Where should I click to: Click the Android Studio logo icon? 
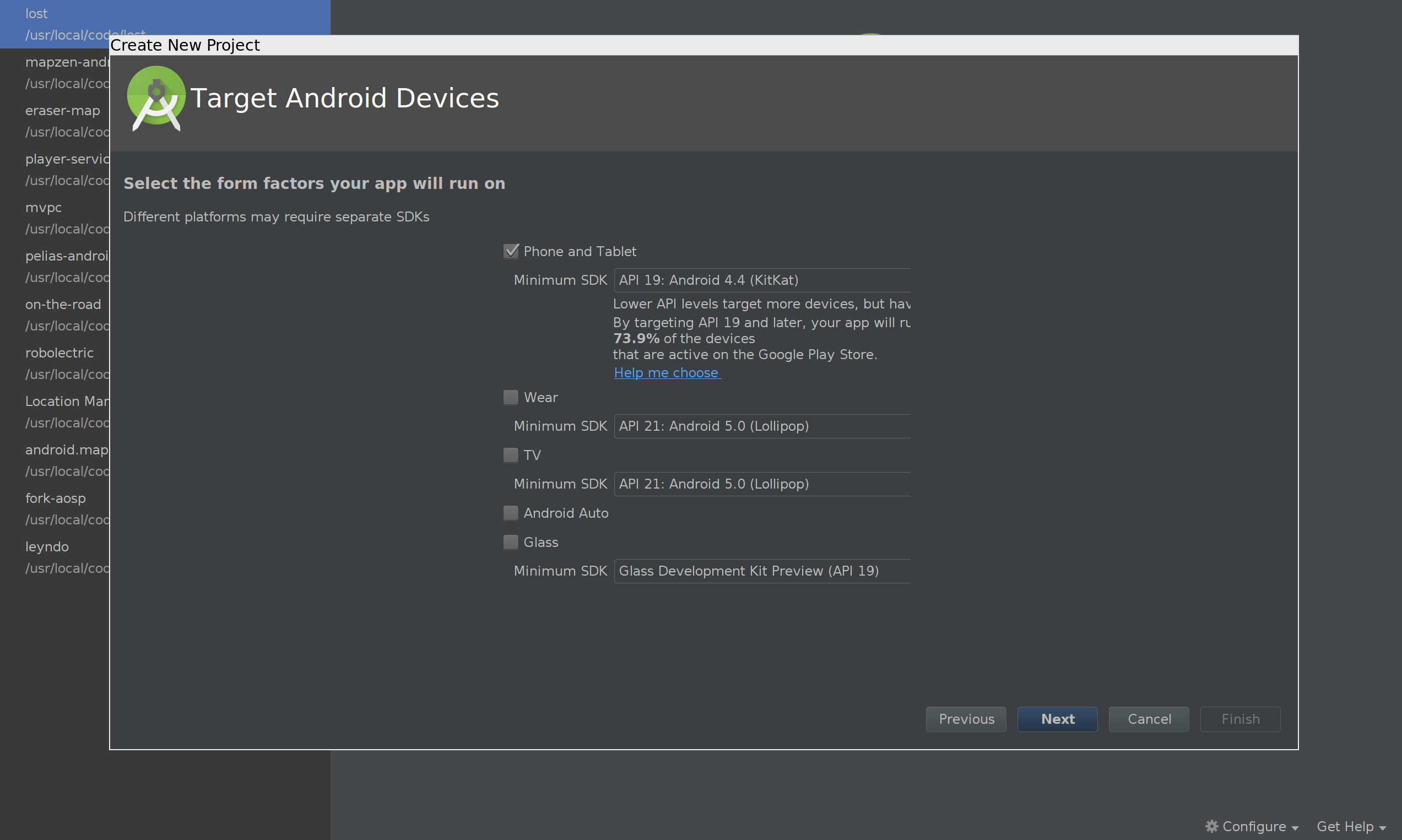156,98
